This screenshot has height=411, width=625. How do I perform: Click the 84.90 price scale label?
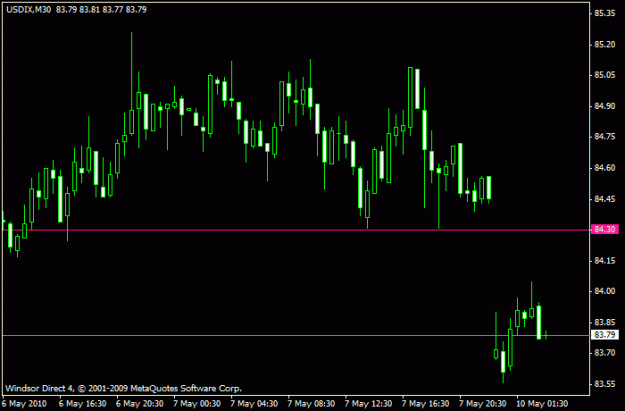tap(604, 106)
